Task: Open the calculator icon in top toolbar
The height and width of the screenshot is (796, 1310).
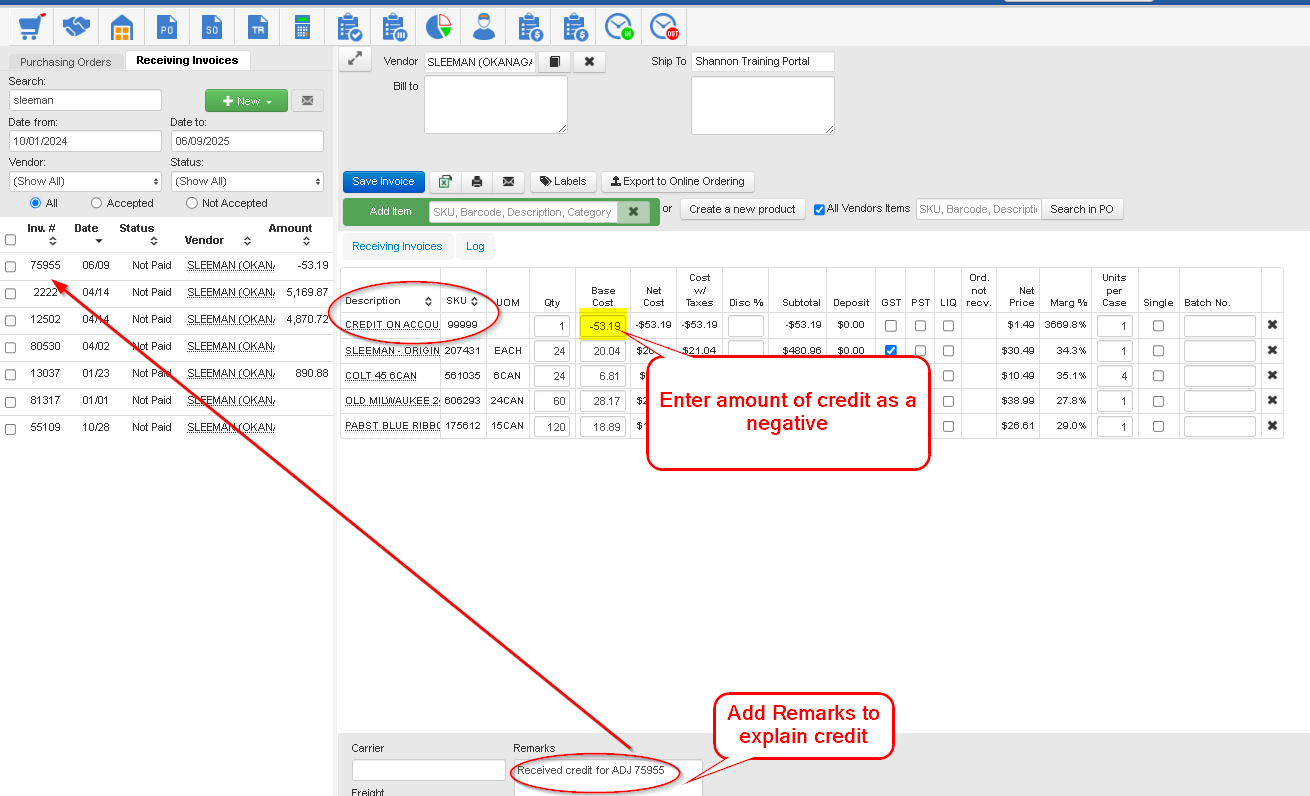Action: (302, 27)
